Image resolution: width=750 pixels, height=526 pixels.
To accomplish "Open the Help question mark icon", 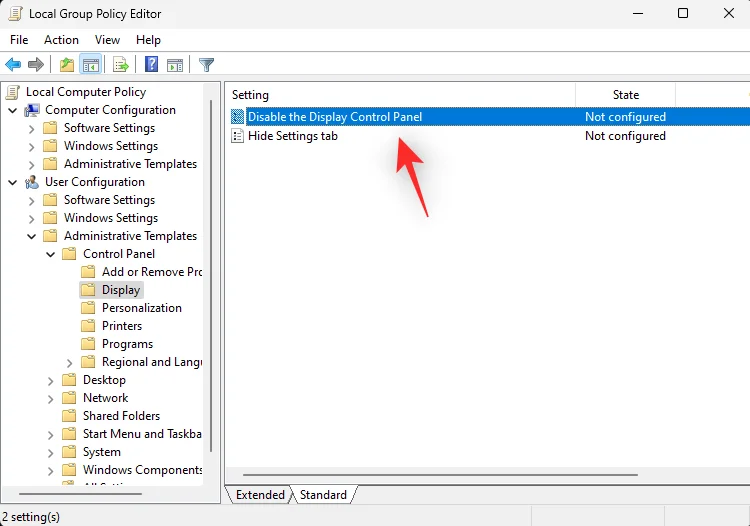I will click(151, 64).
